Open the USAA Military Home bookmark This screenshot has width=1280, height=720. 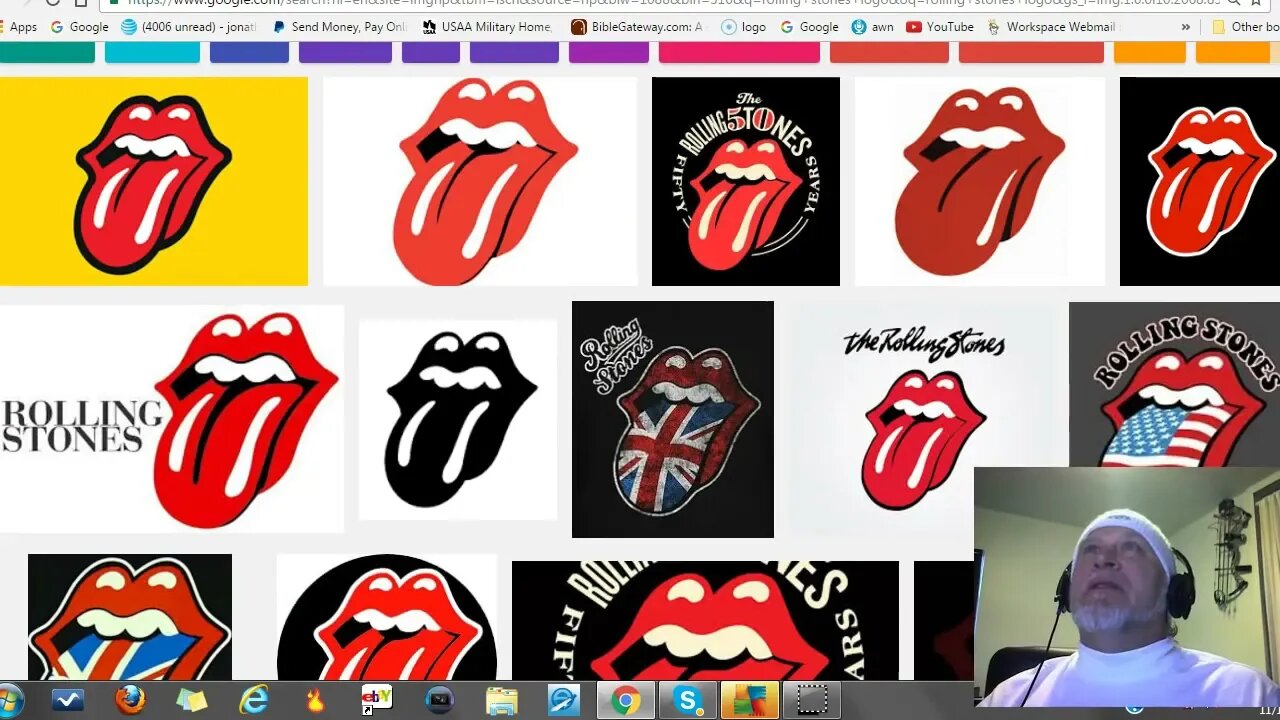[x=487, y=27]
